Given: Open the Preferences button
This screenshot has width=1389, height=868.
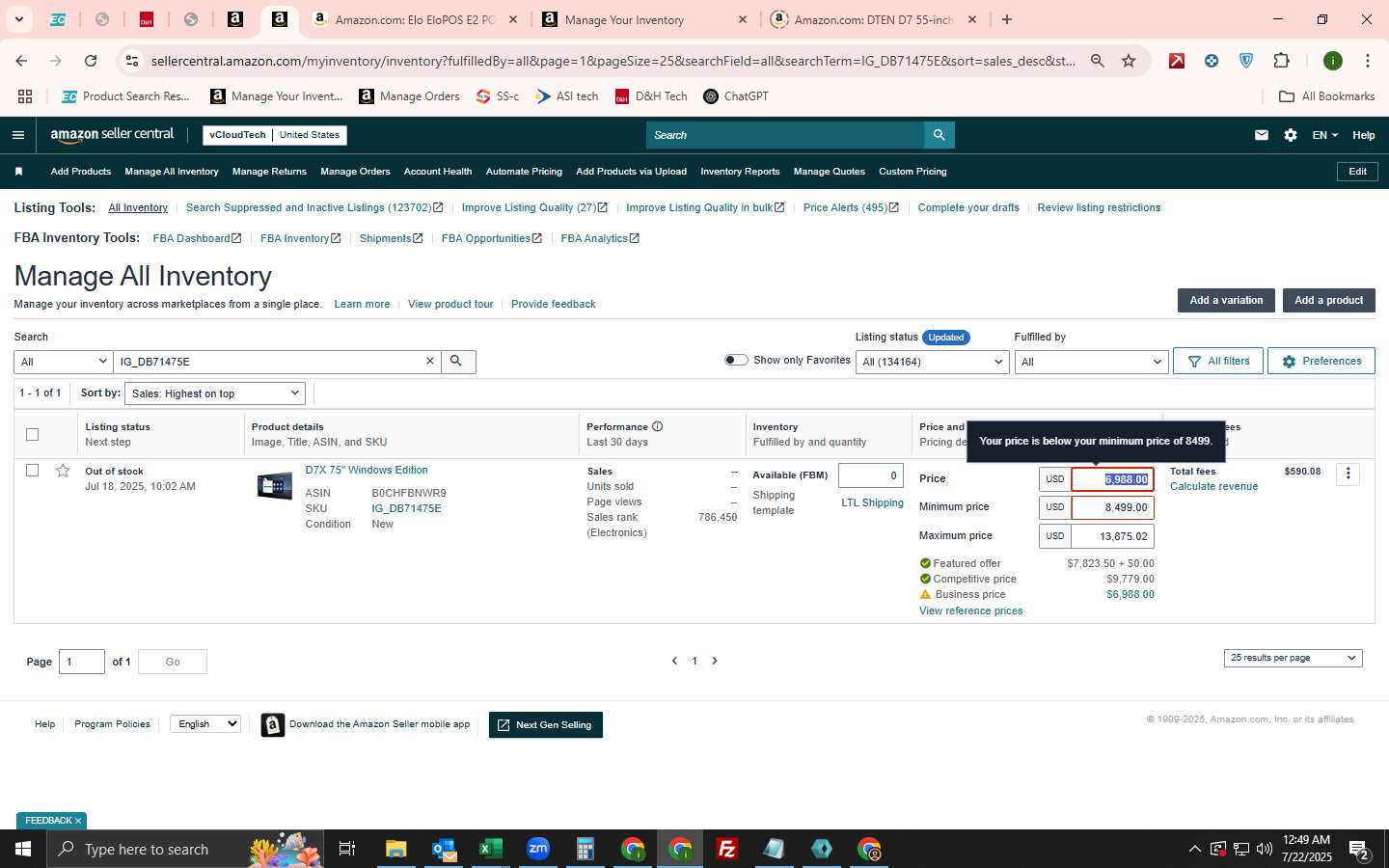Looking at the screenshot, I should click(1321, 361).
